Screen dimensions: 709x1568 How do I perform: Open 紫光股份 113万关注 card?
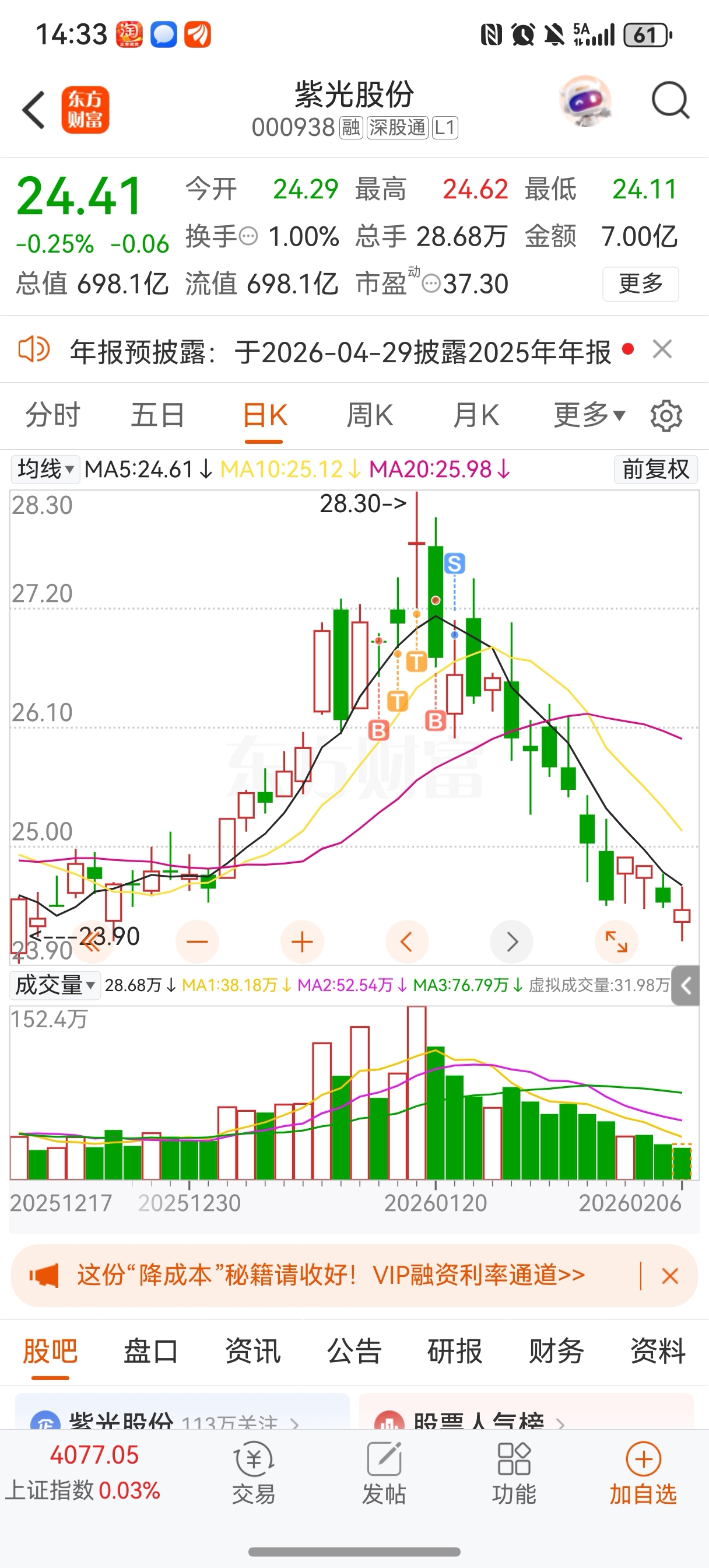pyautogui.click(x=182, y=1412)
